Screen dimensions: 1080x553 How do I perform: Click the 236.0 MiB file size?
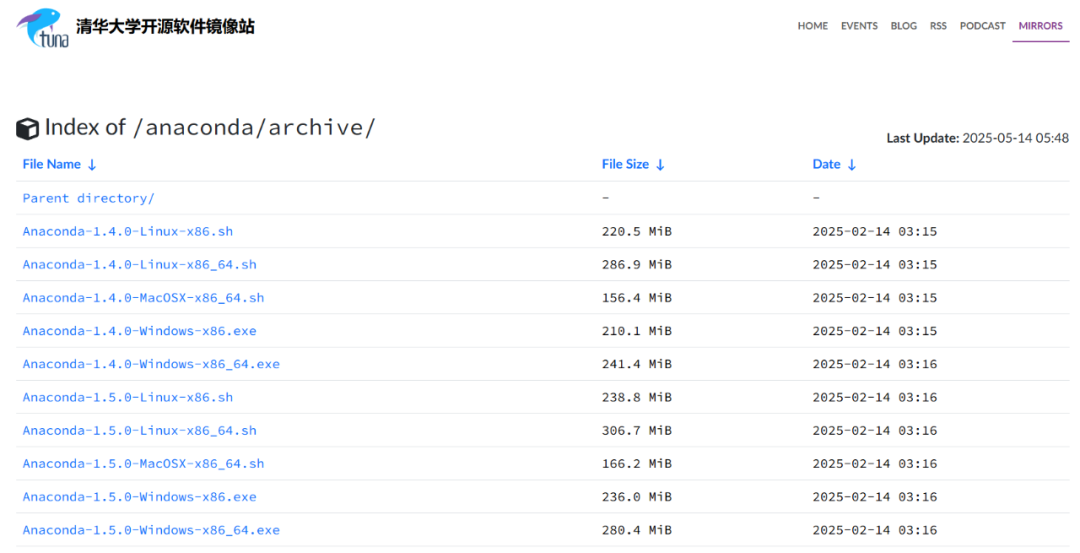click(x=636, y=497)
